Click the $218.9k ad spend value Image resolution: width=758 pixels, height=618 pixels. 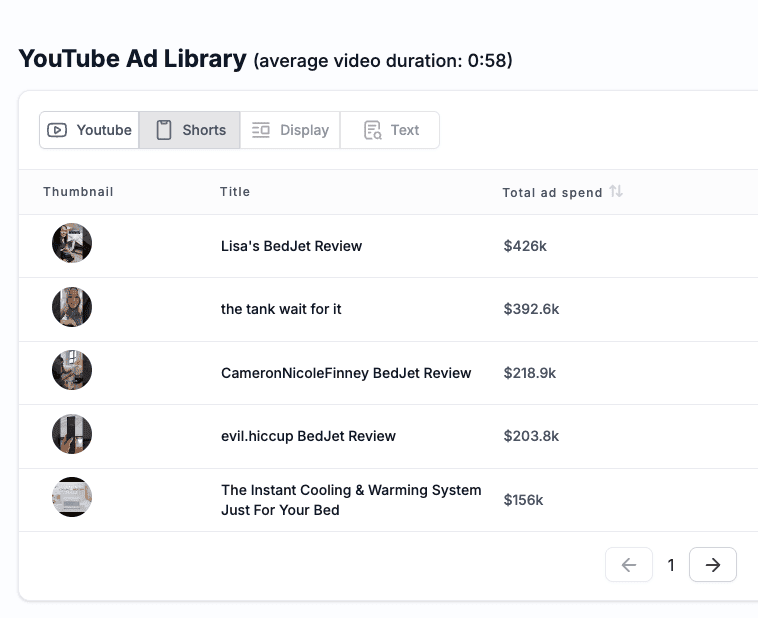point(530,373)
